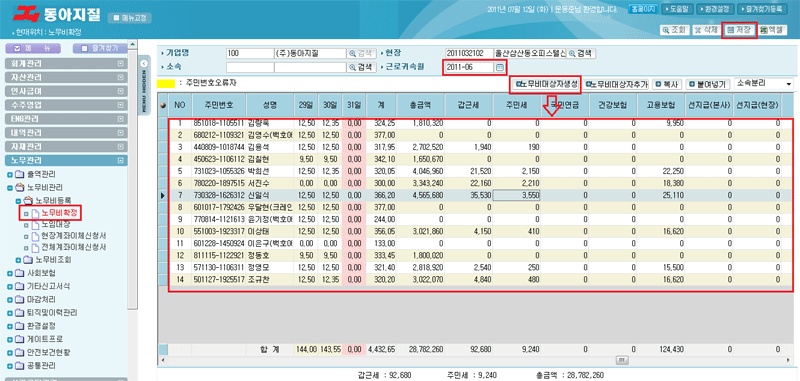Expand the 자산관리 menu section
This screenshot has width=800, height=381.
[66, 78]
